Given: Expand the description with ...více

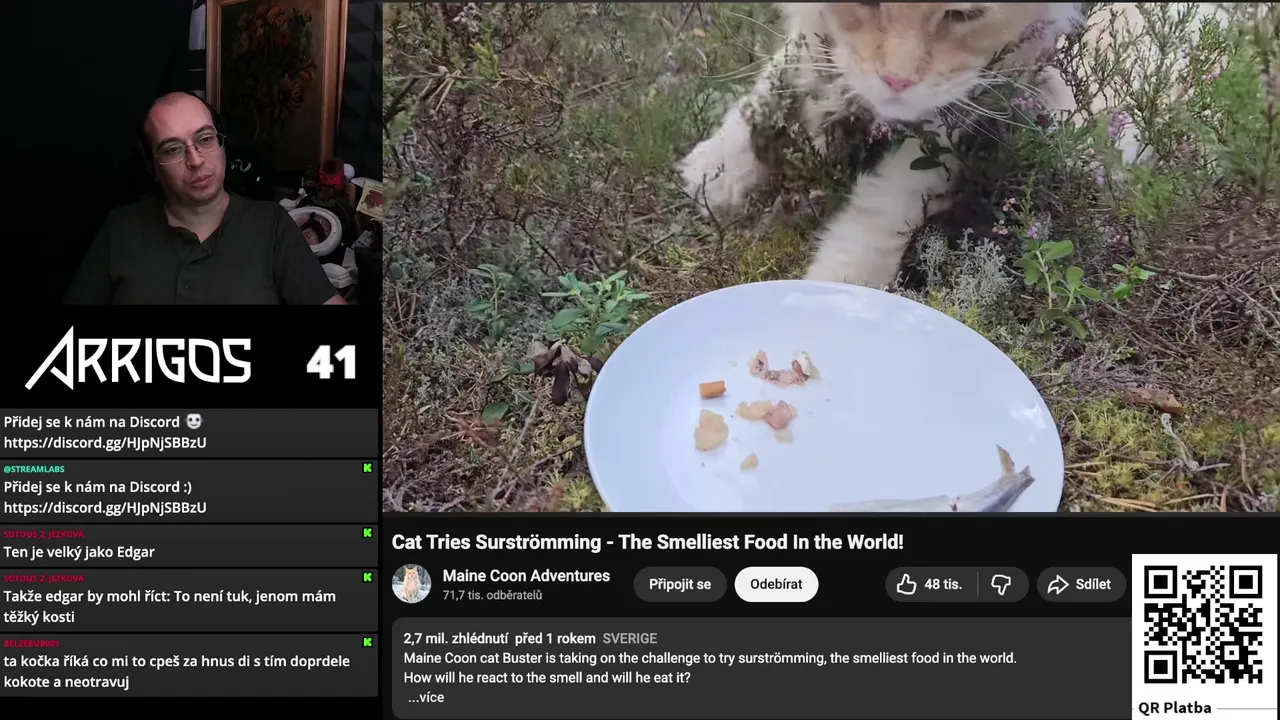Looking at the screenshot, I should pyautogui.click(x=426, y=697).
